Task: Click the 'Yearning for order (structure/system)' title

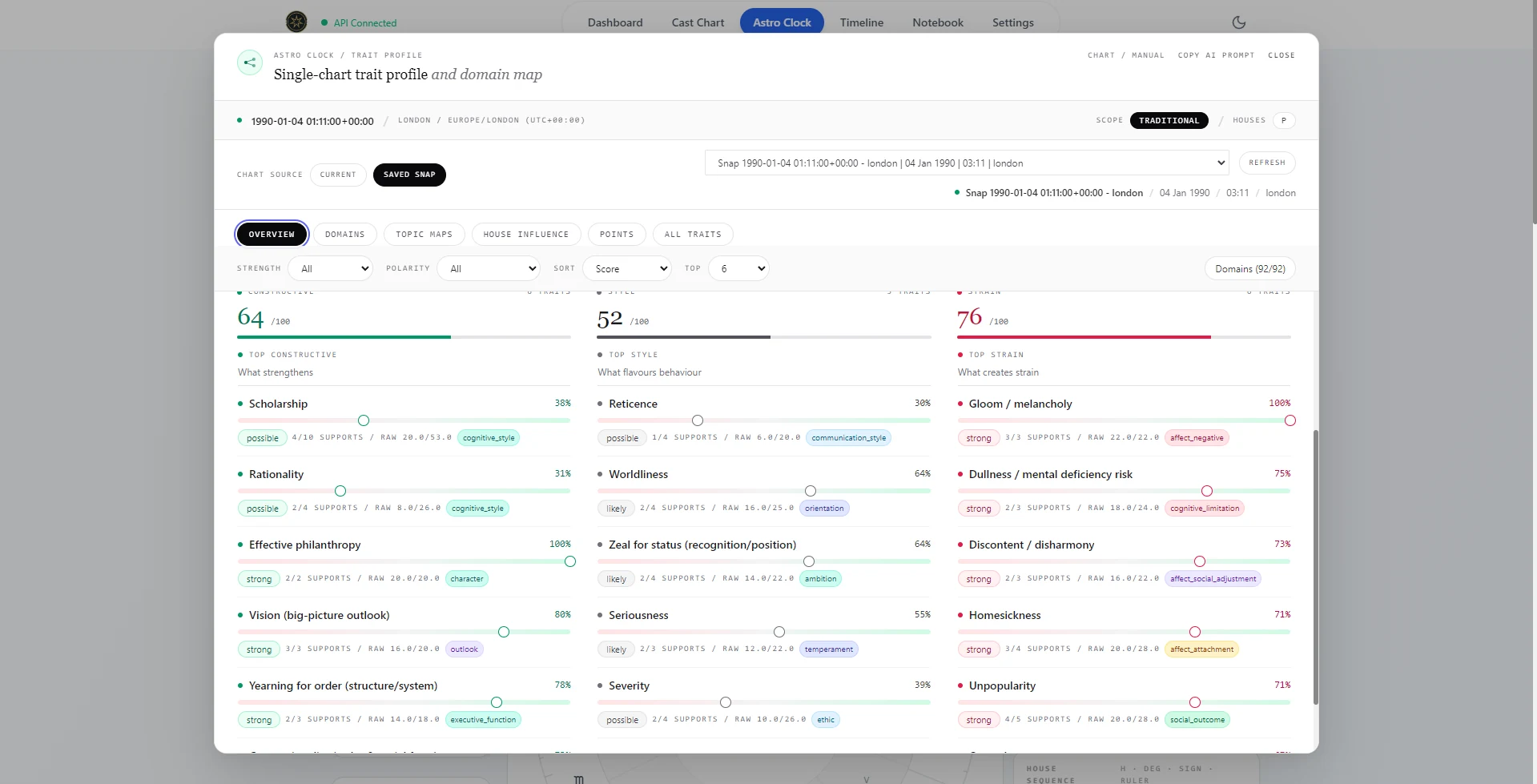Action: (x=344, y=685)
